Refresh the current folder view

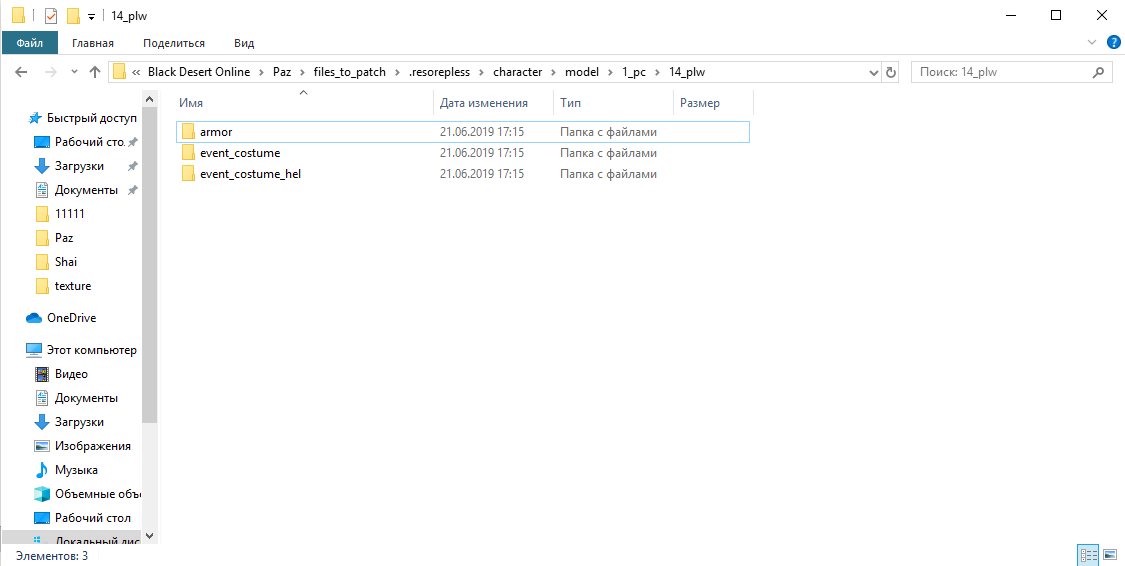[x=891, y=72]
